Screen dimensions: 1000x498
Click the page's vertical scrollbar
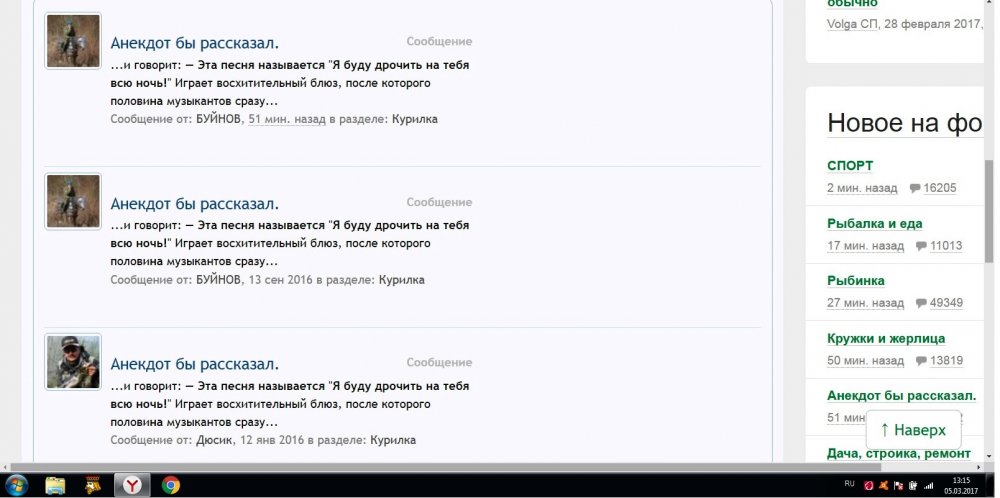tap(989, 200)
